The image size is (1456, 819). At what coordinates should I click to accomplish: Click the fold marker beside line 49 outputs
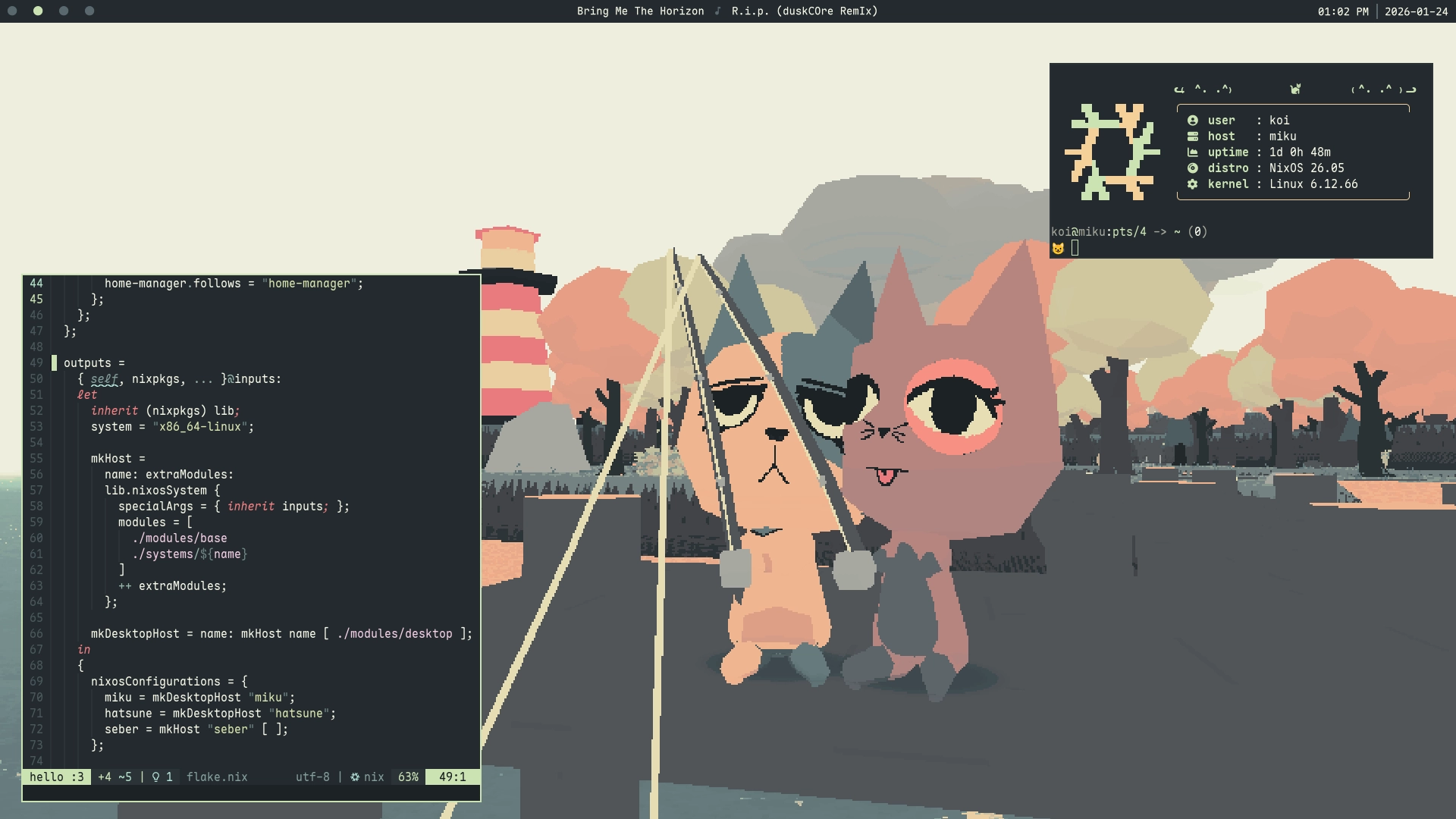53,362
